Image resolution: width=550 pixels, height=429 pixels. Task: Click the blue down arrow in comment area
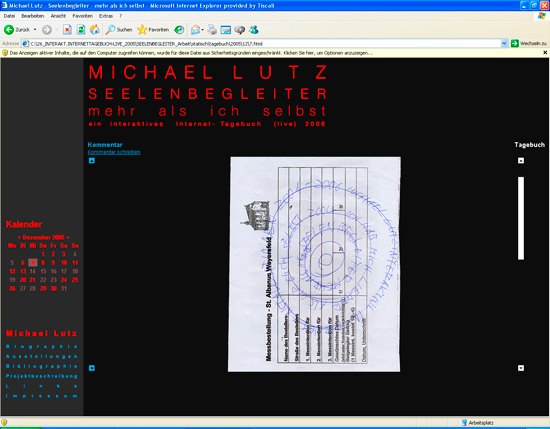92,368
